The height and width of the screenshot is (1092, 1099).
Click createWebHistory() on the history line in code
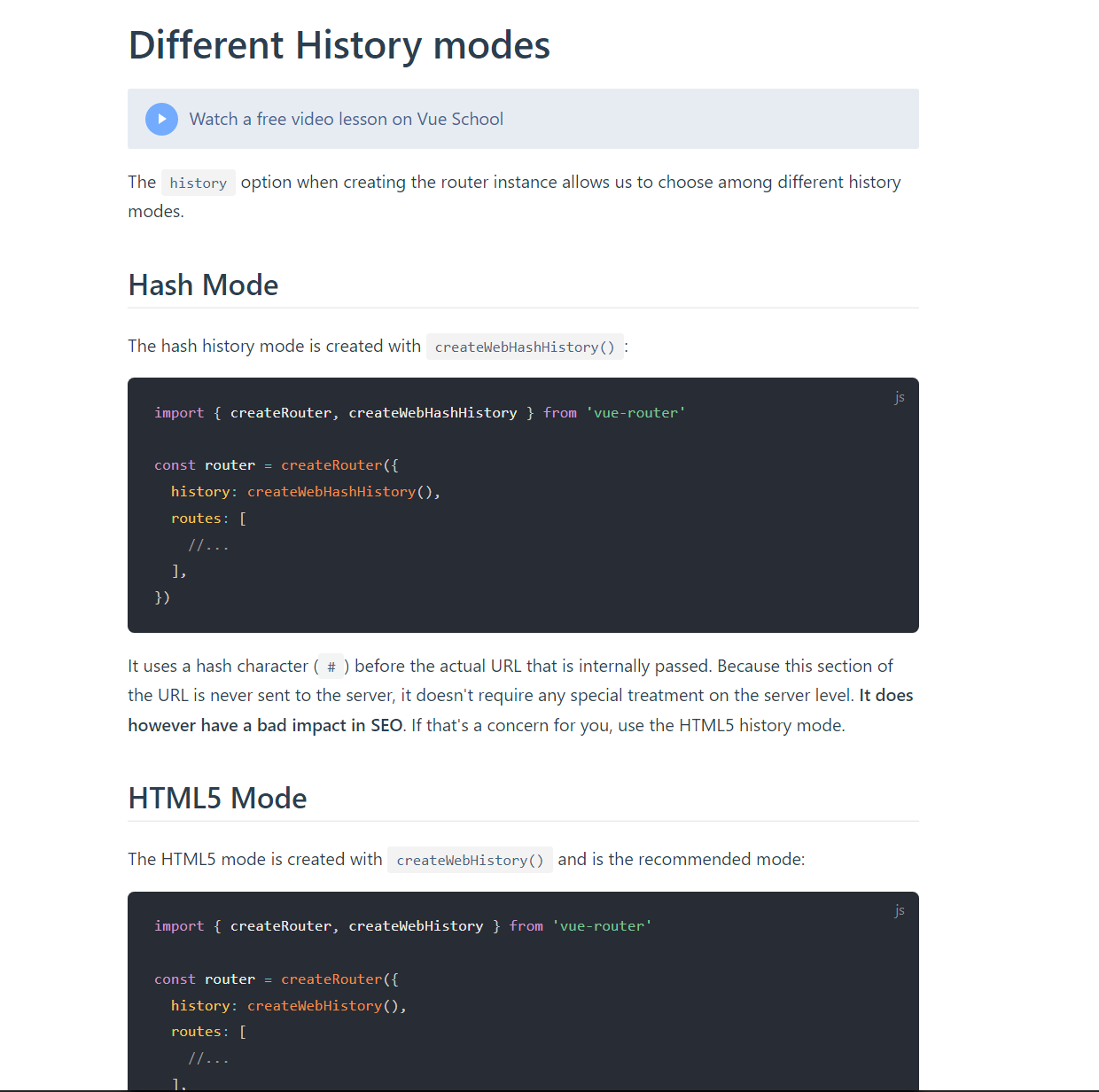(323, 1006)
